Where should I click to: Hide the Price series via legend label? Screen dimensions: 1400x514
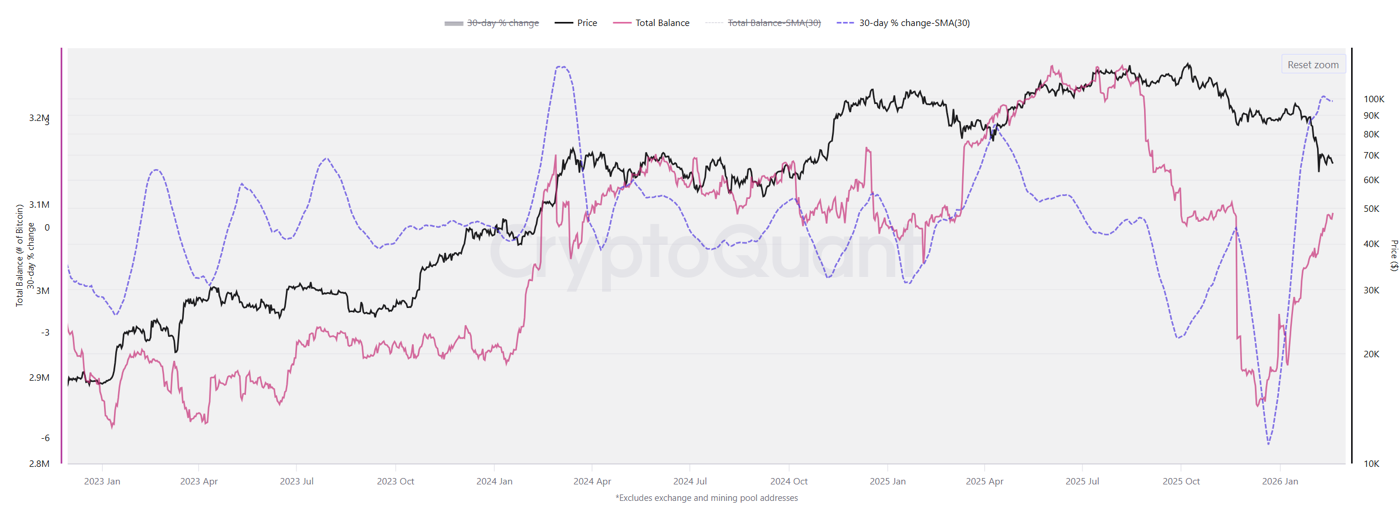(587, 23)
